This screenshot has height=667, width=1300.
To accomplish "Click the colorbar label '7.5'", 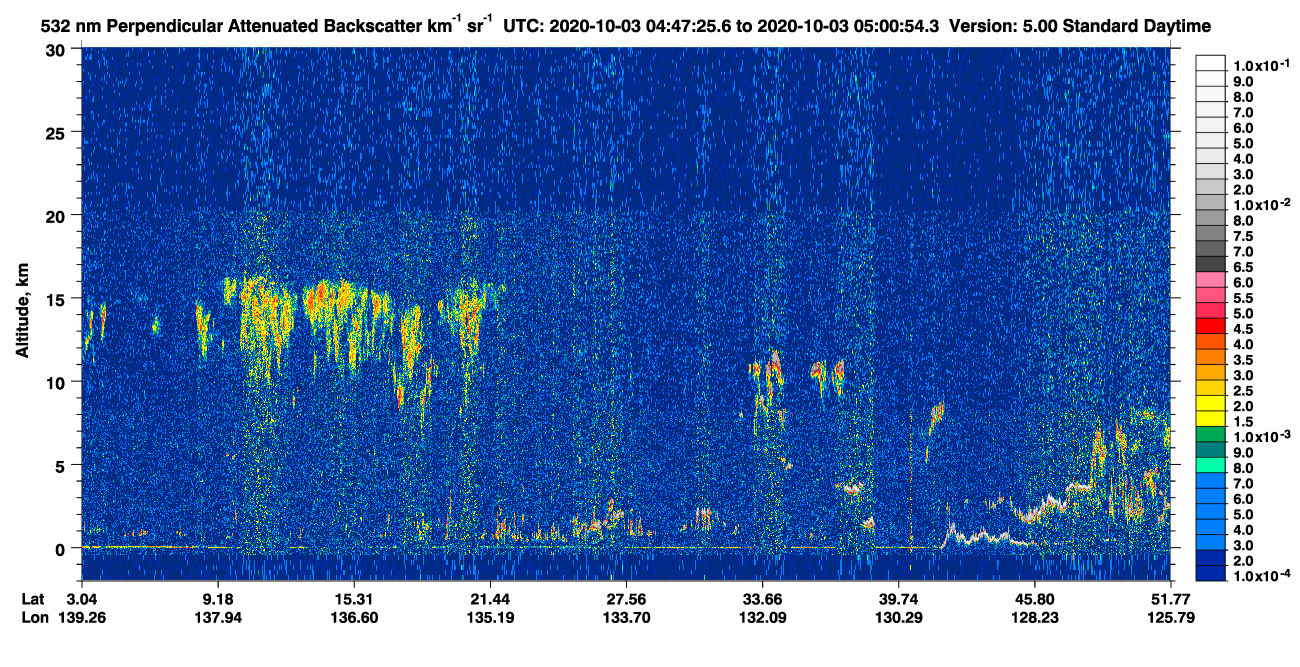I will pos(1243,236).
